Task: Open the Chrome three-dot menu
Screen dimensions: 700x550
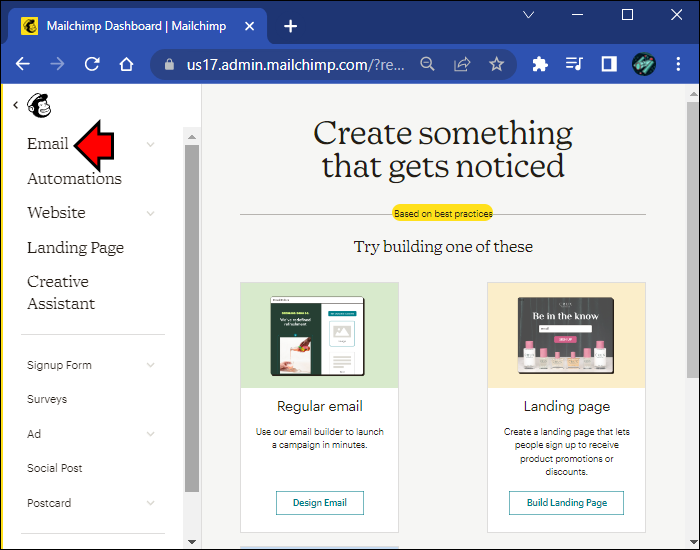Action: pos(678,64)
